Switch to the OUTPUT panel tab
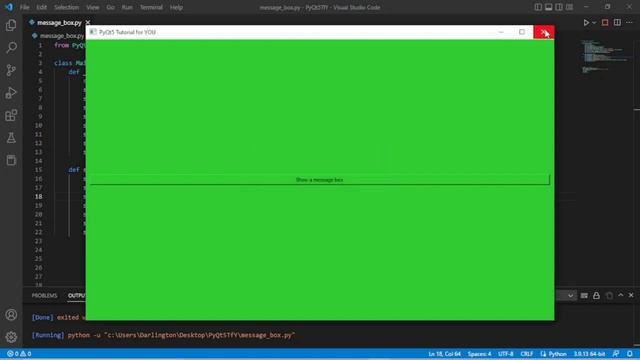The height and width of the screenshot is (360, 640). pyautogui.click(x=77, y=296)
